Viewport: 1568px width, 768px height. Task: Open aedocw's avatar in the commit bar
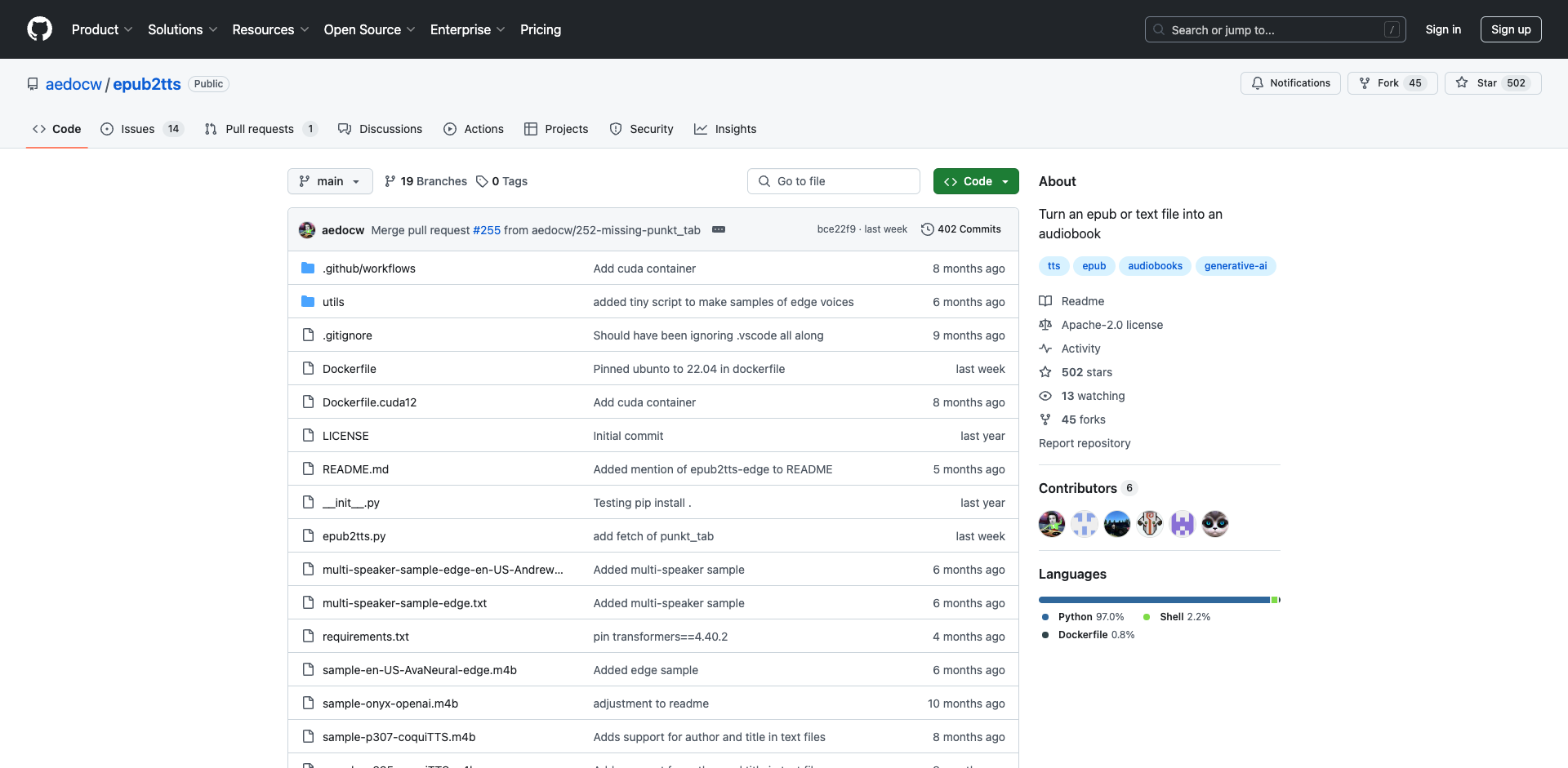(x=307, y=230)
